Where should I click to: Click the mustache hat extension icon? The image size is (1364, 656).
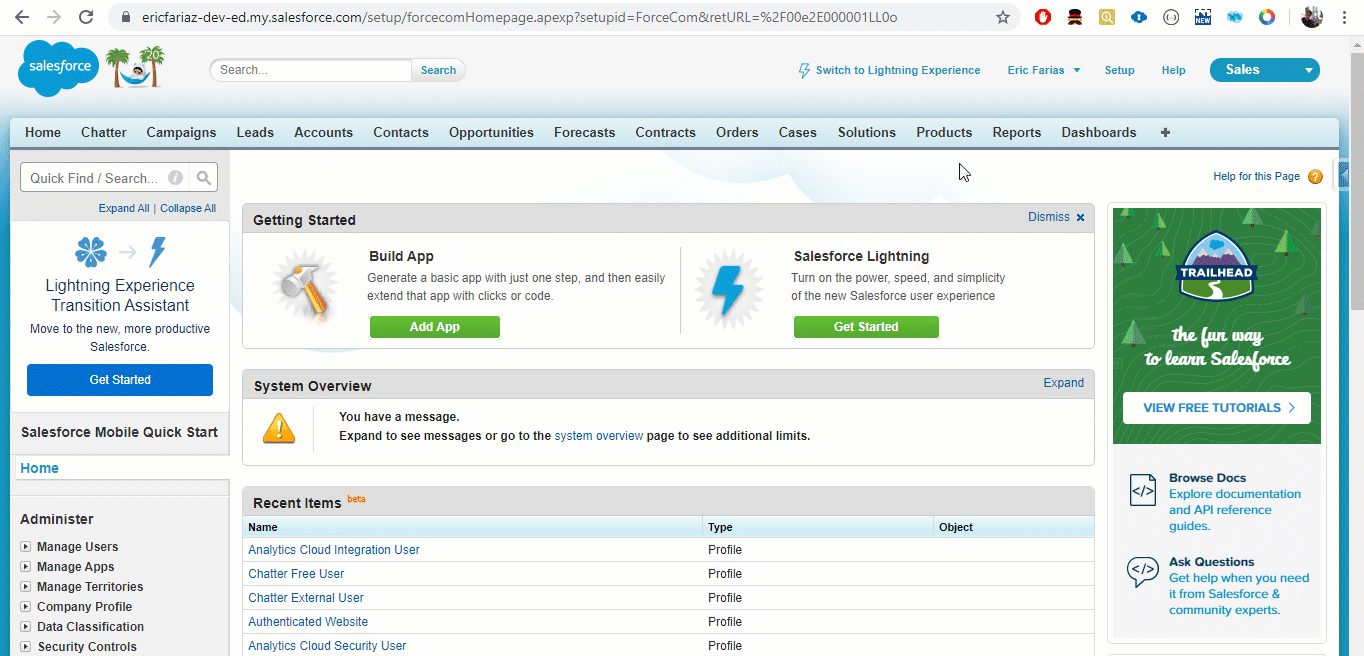(x=1075, y=17)
